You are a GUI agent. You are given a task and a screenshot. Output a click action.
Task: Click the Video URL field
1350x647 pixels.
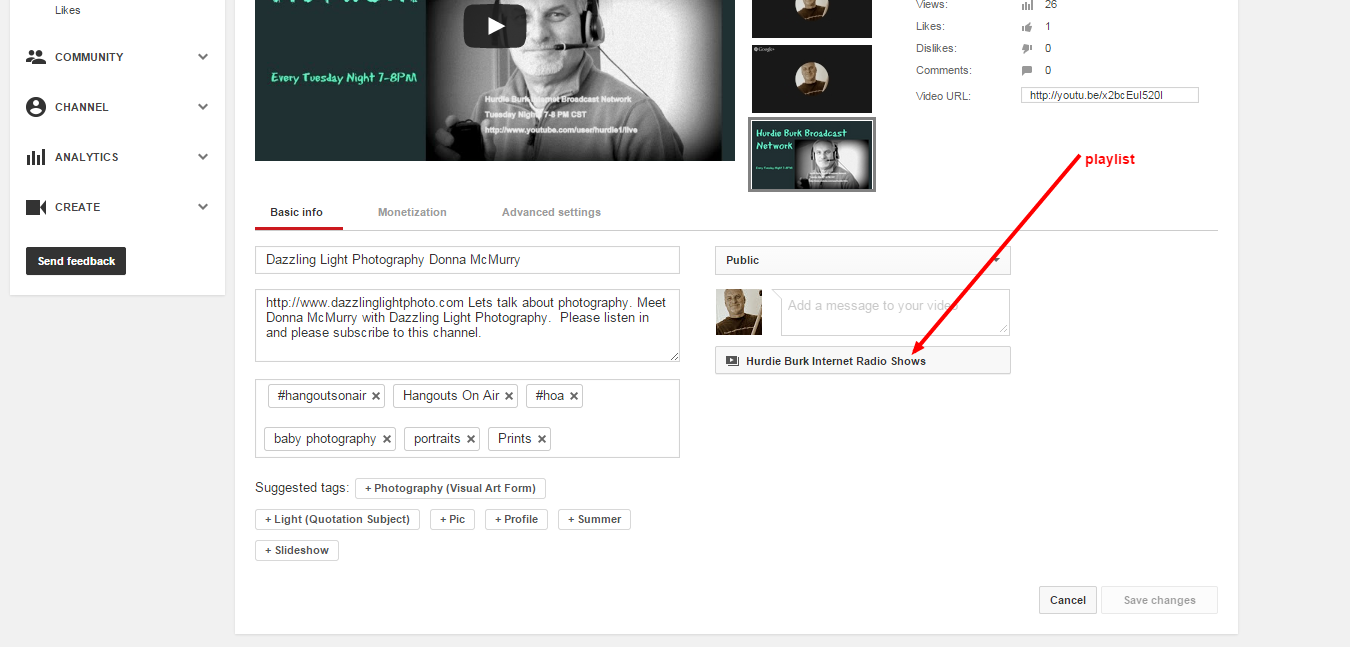coord(1109,95)
